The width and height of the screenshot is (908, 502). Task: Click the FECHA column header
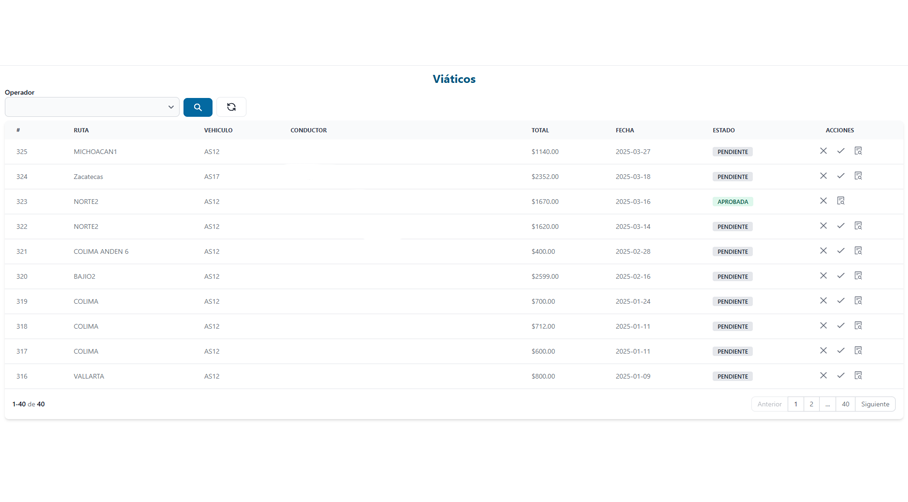pos(624,130)
